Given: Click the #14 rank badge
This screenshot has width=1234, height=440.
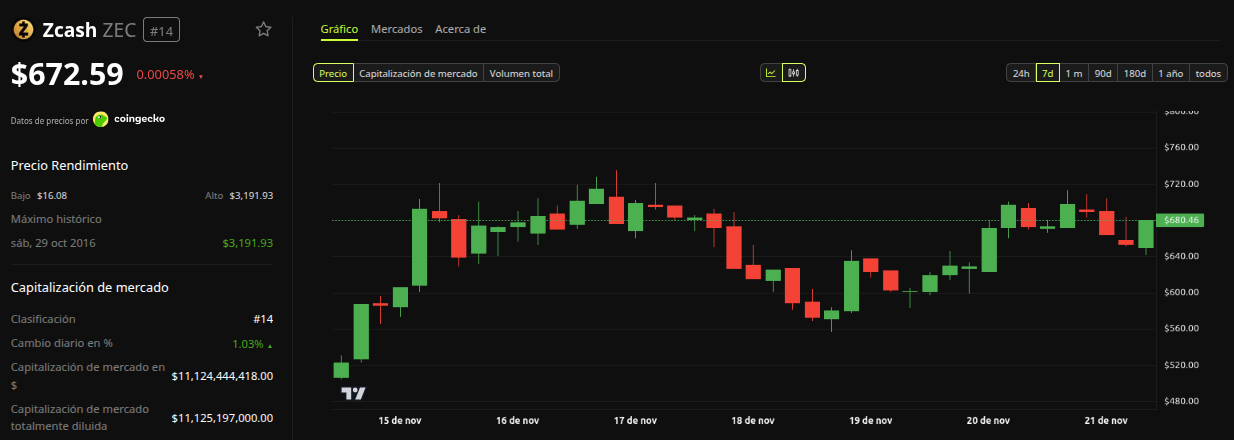Looking at the screenshot, I should (x=161, y=31).
